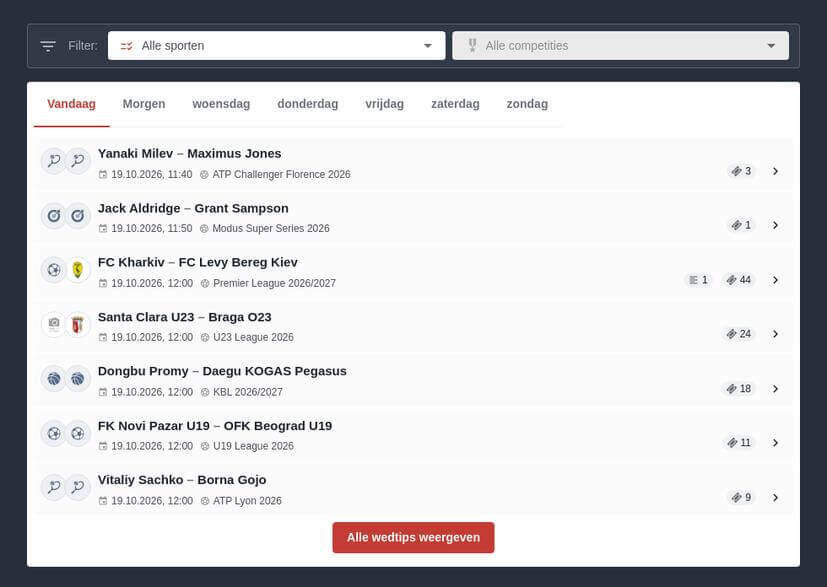
Task: Click FK Novi Pazar U19 football icon
Action: (x=54, y=434)
